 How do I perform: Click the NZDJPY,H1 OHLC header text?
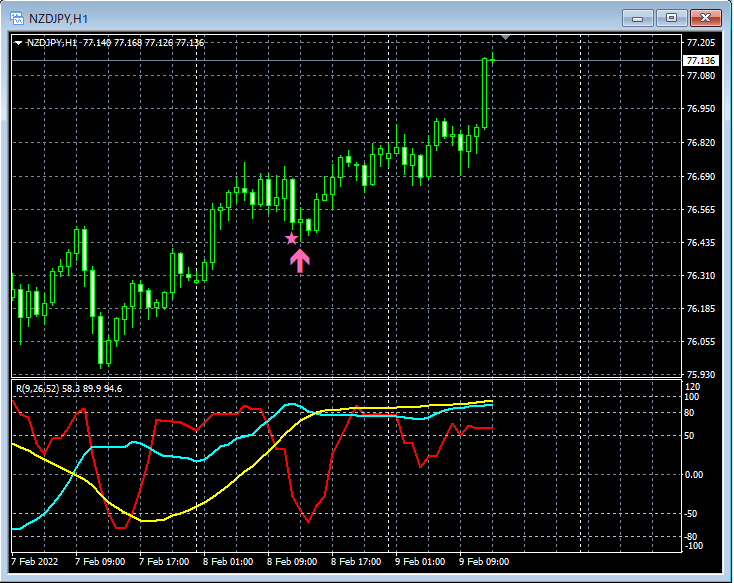tap(115, 43)
